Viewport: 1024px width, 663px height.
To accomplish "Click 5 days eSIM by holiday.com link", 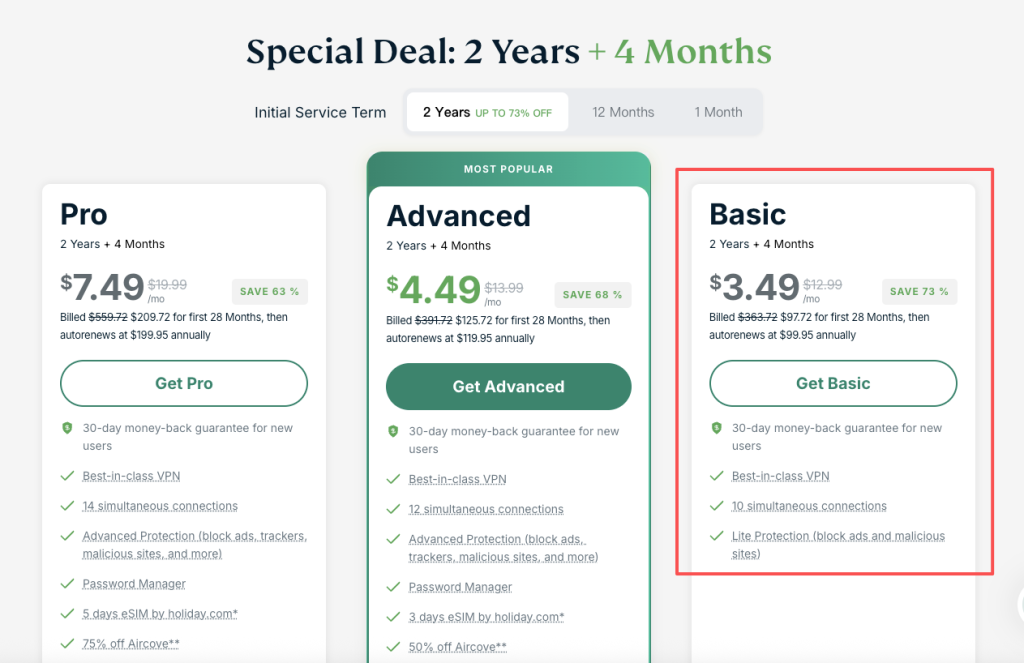I will coord(160,613).
